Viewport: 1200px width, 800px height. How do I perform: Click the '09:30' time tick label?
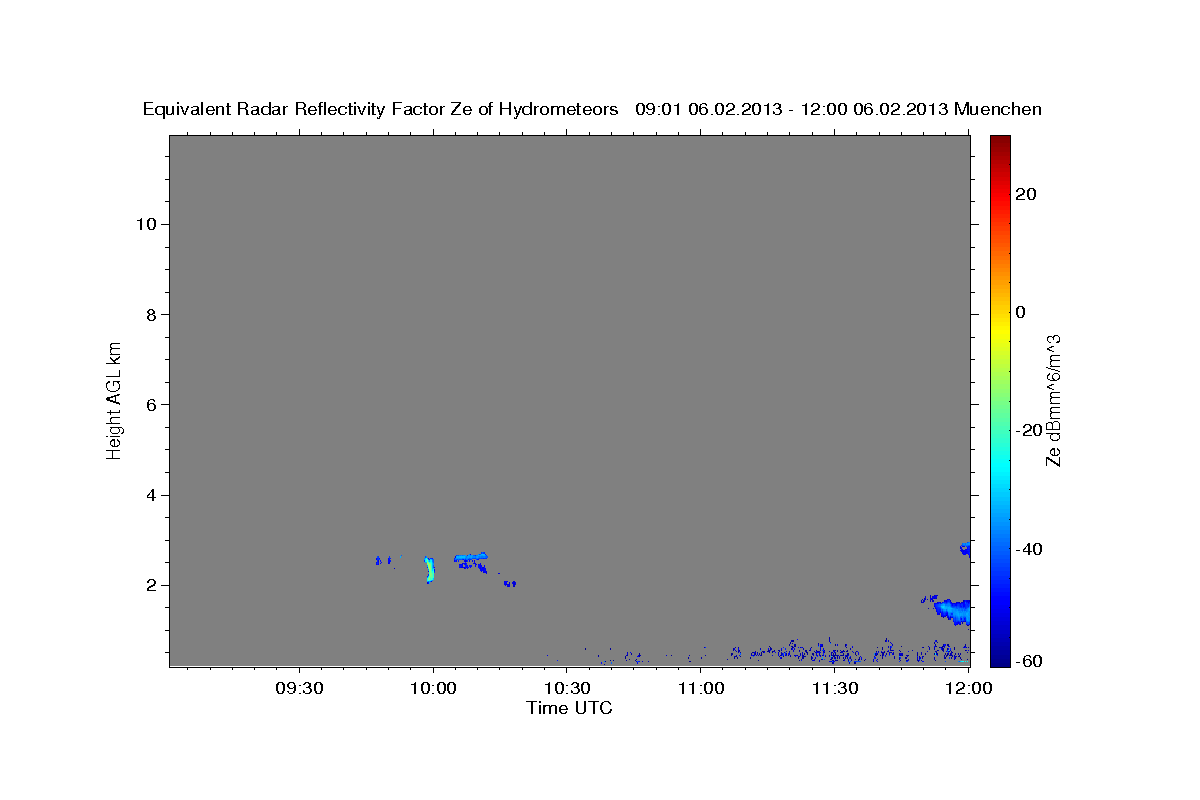(299, 688)
